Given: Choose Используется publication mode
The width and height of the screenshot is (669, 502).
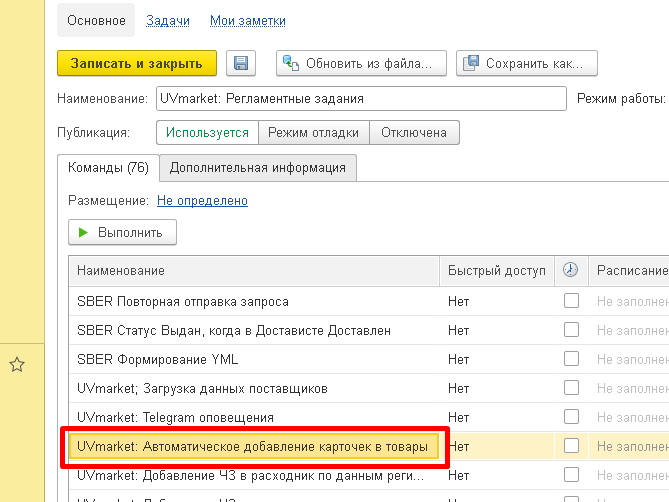Looking at the screenshot, I should click(207, 133).
